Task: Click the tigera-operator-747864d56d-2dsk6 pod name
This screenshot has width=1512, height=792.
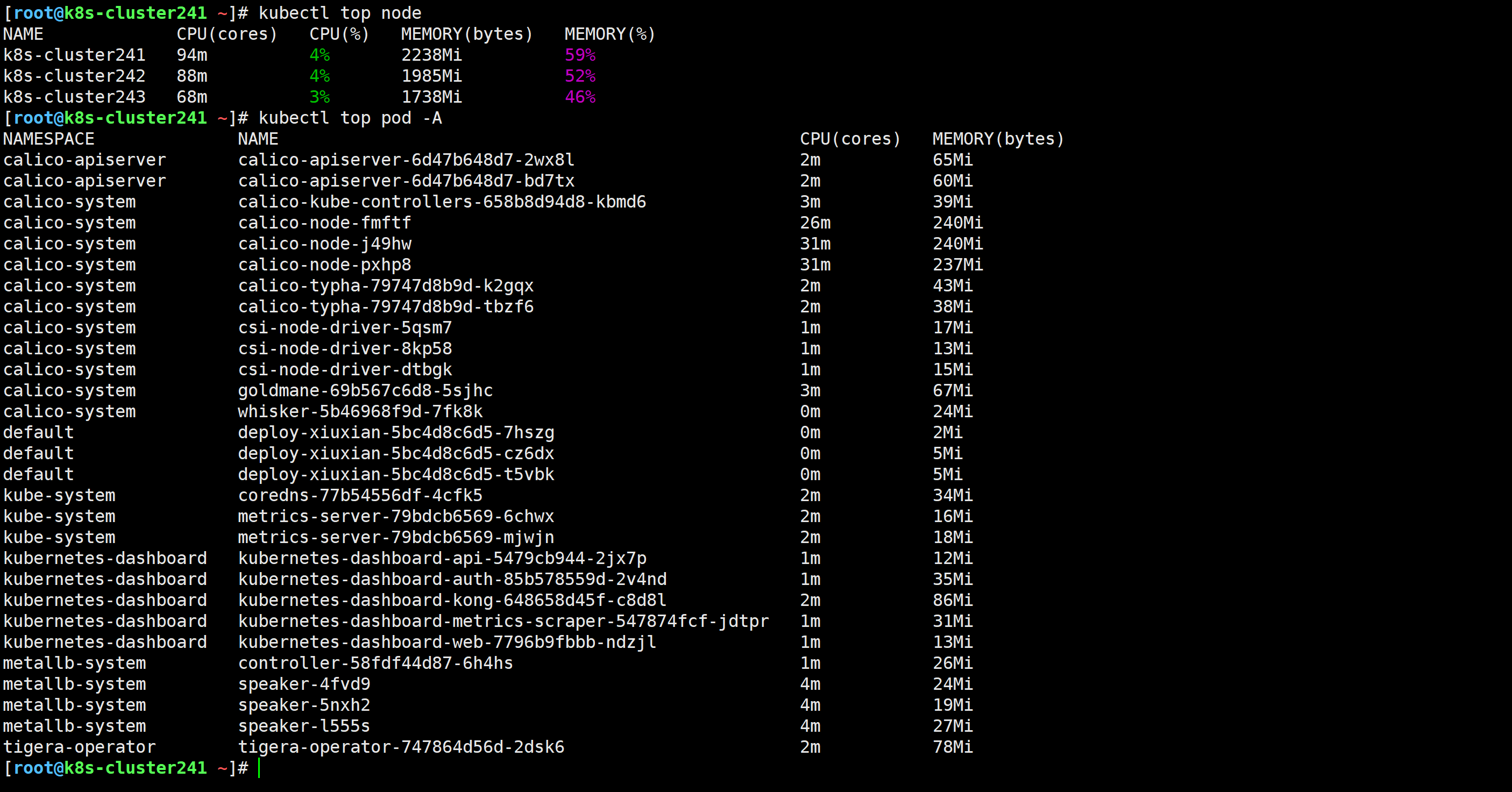Action: [x=401, y=747]
